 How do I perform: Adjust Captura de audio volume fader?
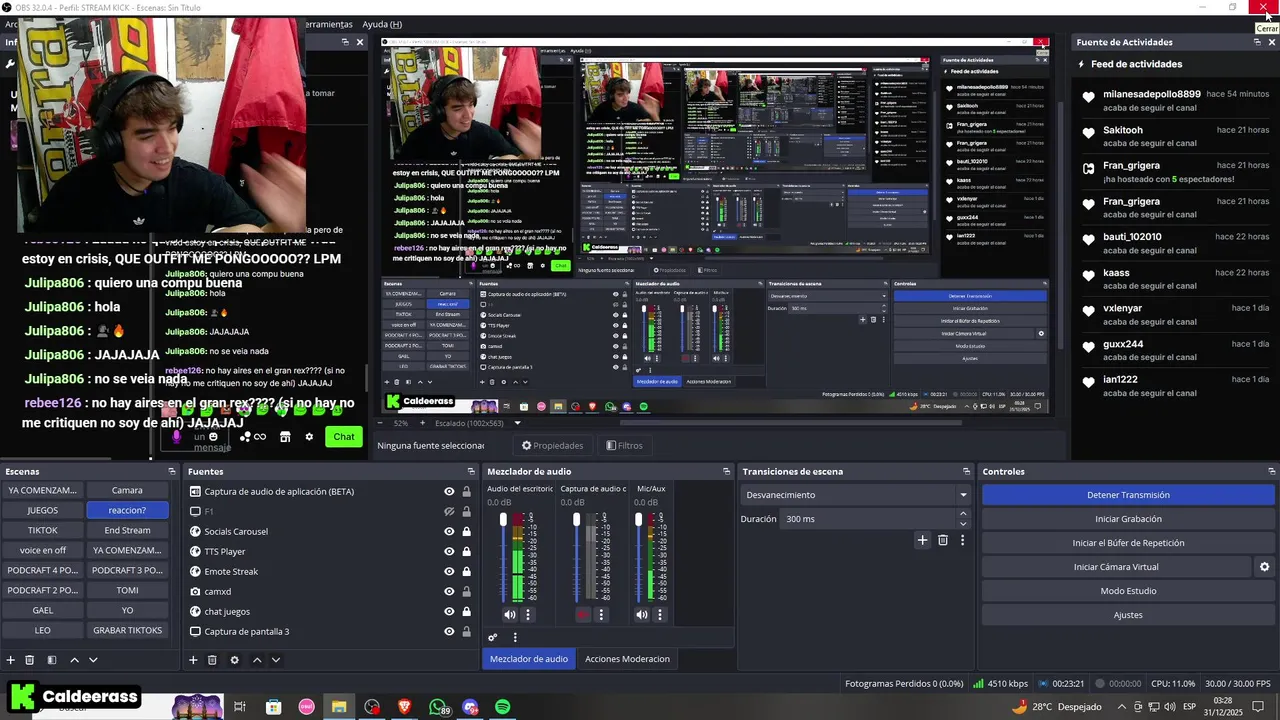pos(576,519)
